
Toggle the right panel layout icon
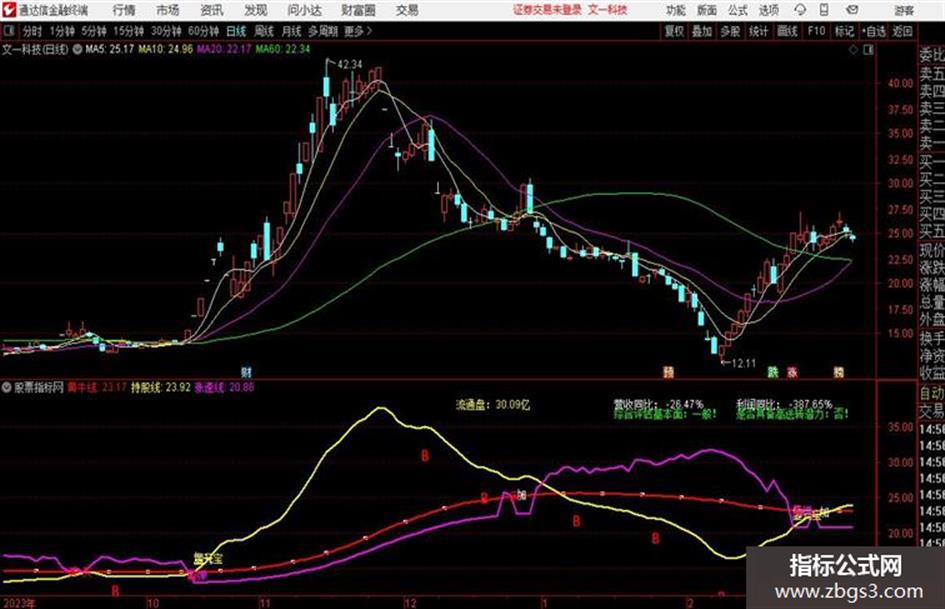click(x=868, y=50)
